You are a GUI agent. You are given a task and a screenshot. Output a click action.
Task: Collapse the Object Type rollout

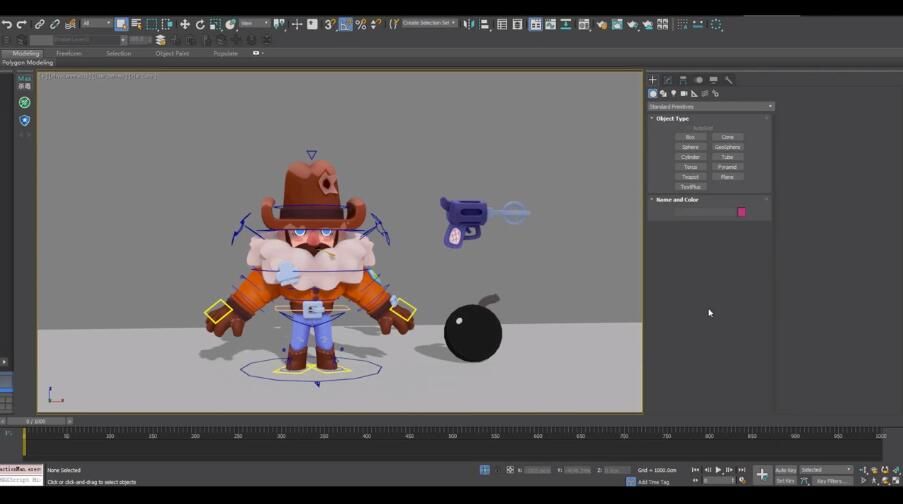click(x=672, y=119)
